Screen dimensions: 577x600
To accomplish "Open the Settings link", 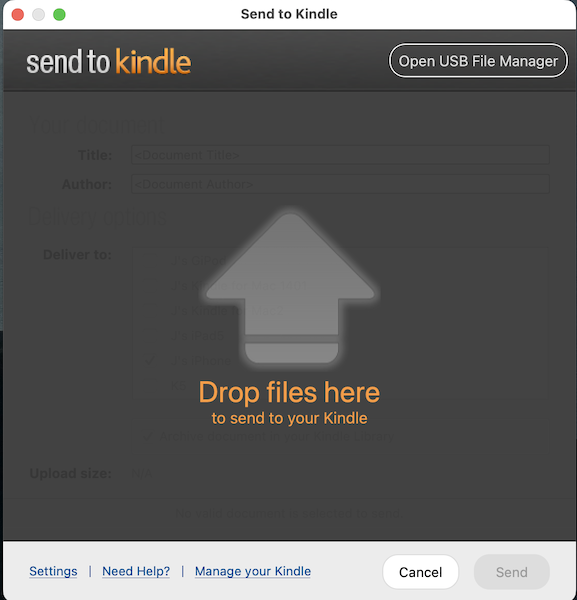I will pos(53,571).
